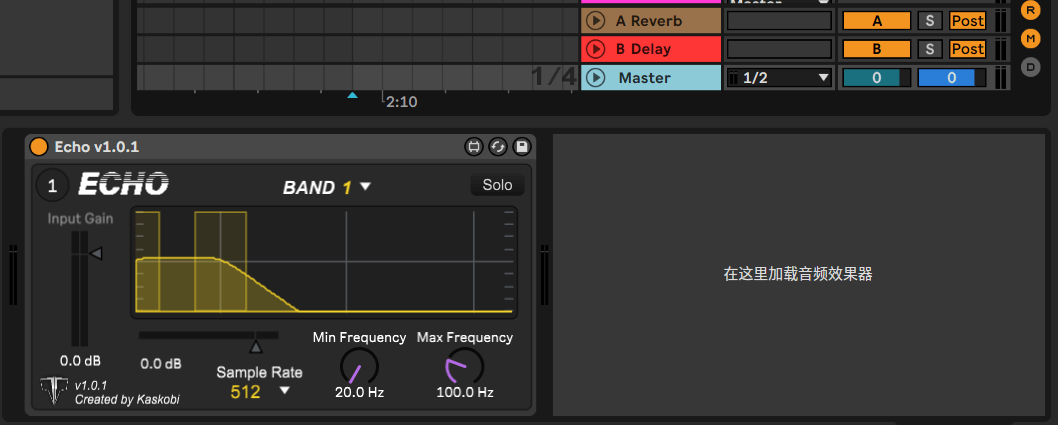Click the A Reverb track activator button
1058x425 pixels.
tap(876, 20)
